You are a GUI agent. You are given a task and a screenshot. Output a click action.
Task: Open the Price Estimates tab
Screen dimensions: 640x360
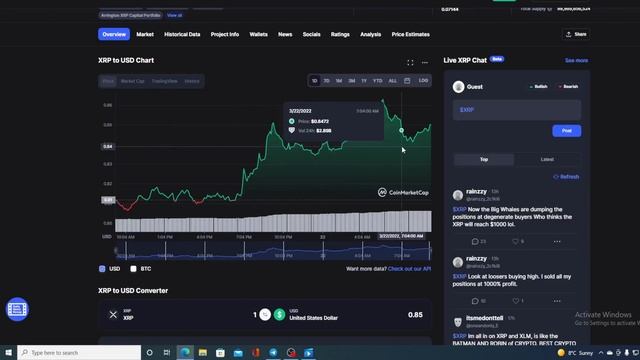[410, 34]
